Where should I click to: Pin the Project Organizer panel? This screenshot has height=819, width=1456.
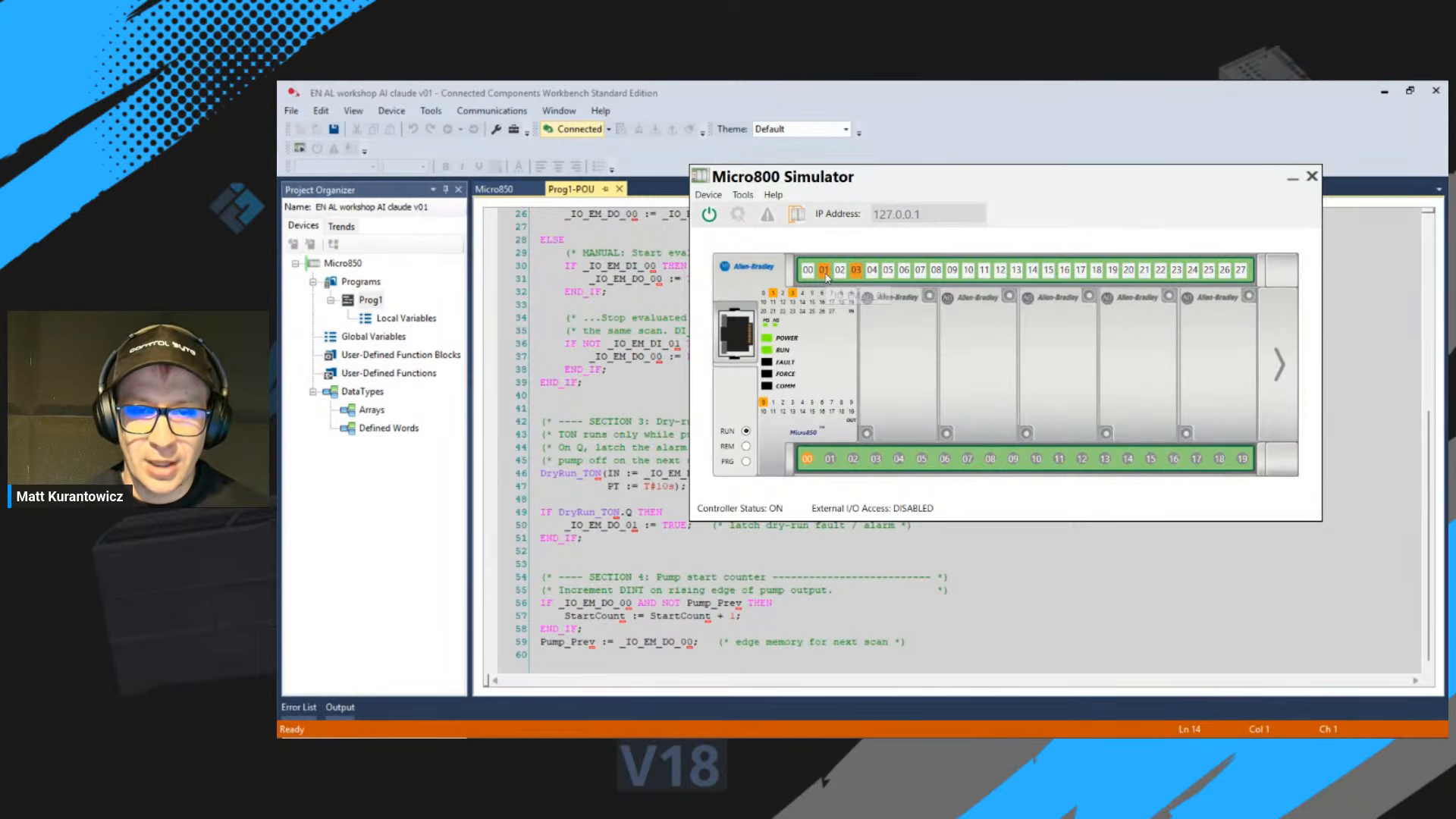pos(446,190)
